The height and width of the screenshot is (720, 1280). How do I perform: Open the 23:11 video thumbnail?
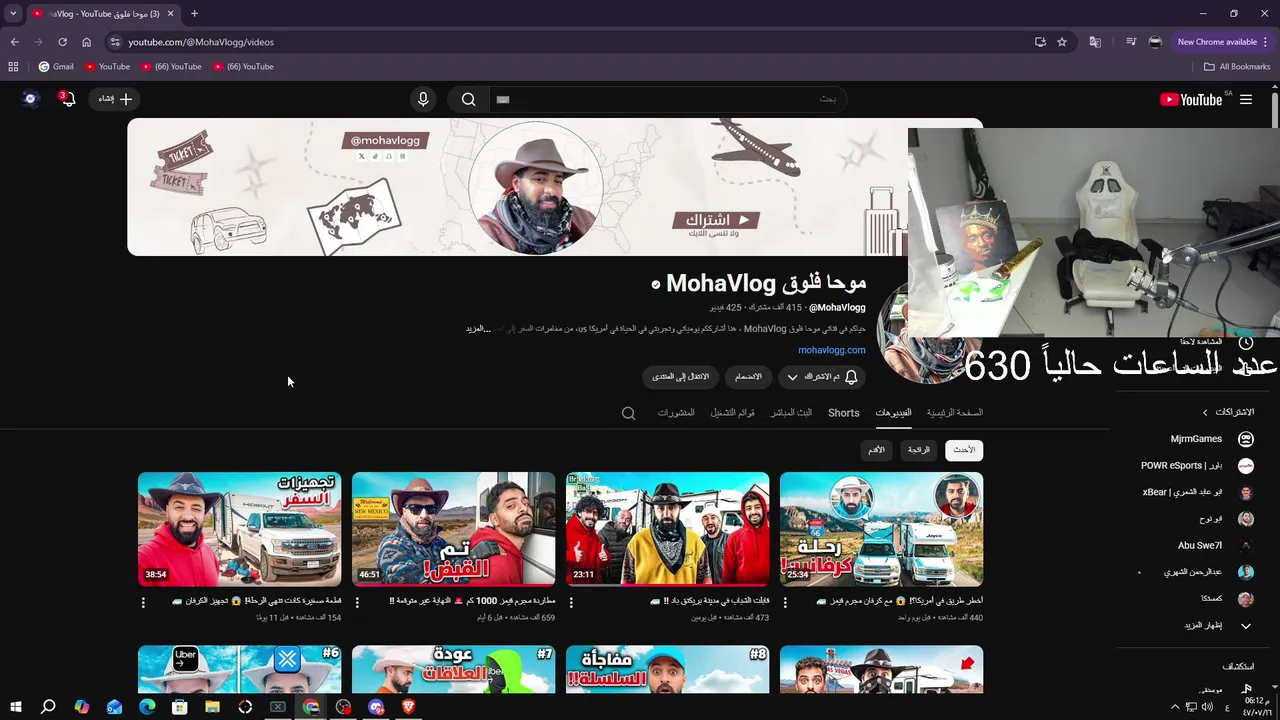[x=667, y=529]
